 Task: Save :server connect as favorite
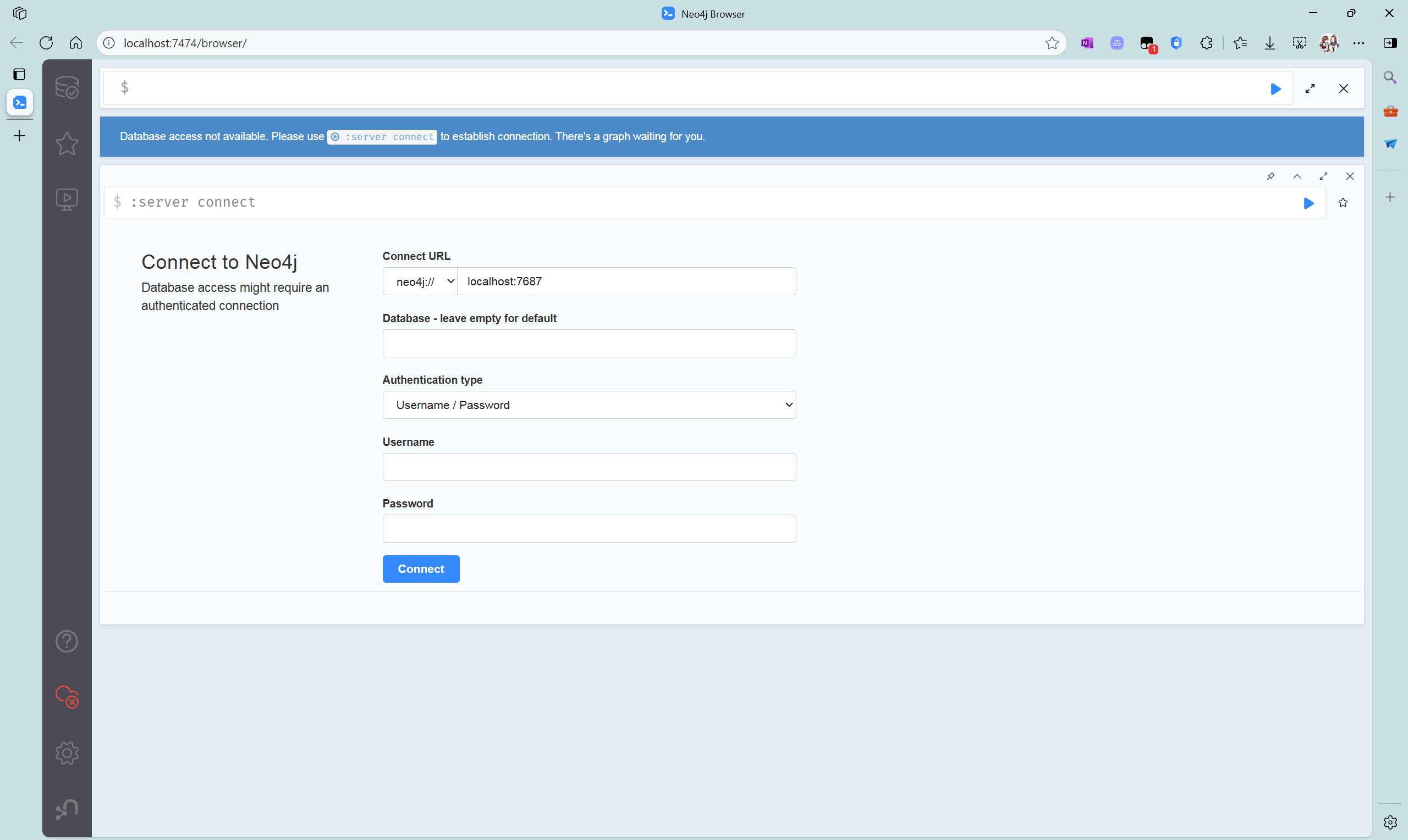(1343, 203)
